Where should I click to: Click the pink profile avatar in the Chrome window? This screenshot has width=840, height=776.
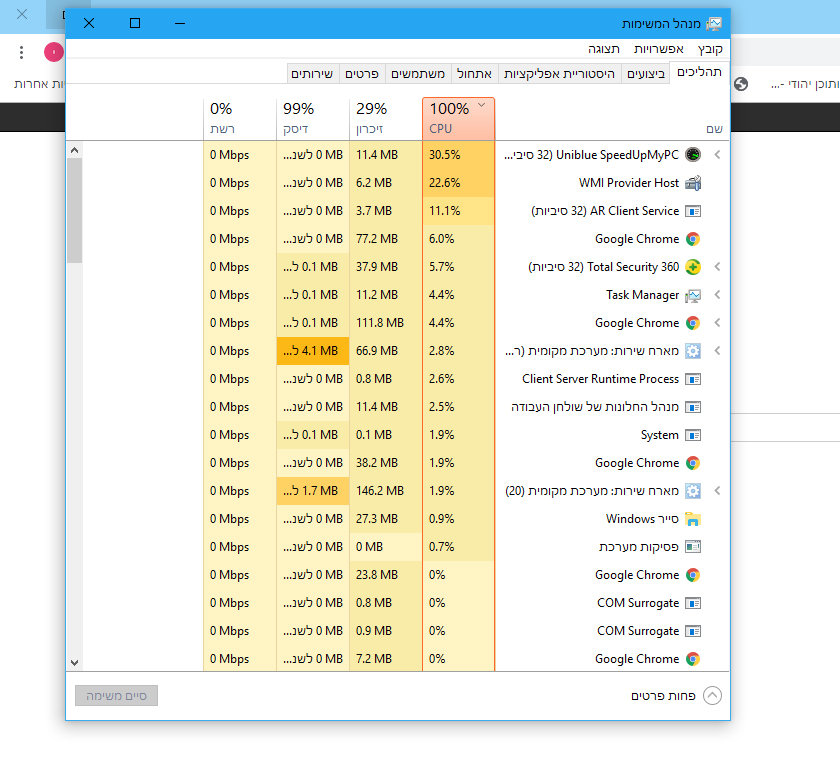(54, 52)
